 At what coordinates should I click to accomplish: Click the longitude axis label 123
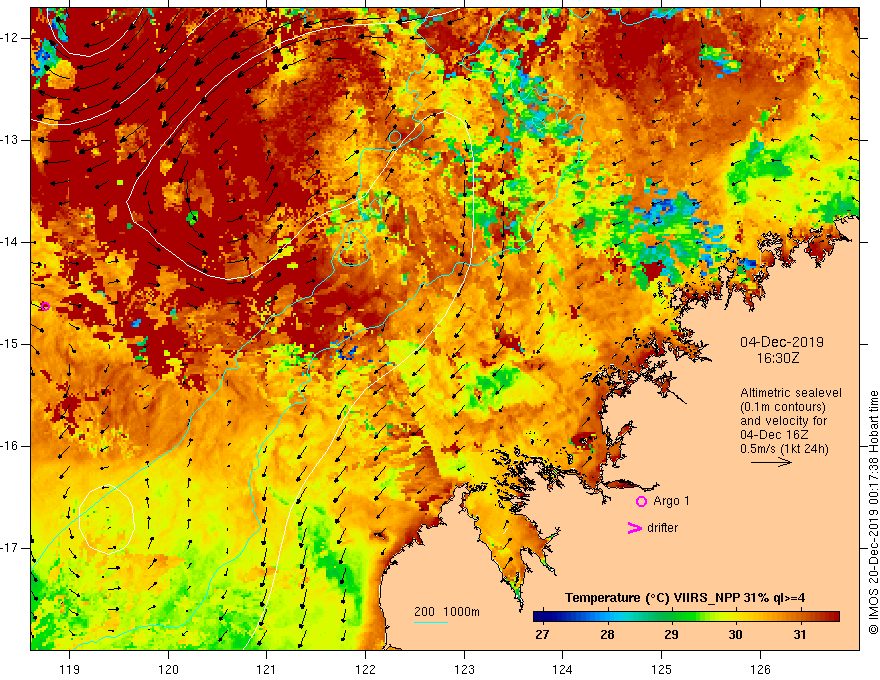(x=464, y=669)
